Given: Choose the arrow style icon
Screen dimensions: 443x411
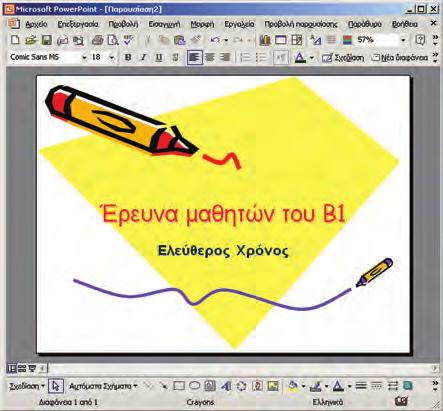Looking at the screenshot, I should pos(393,386).
